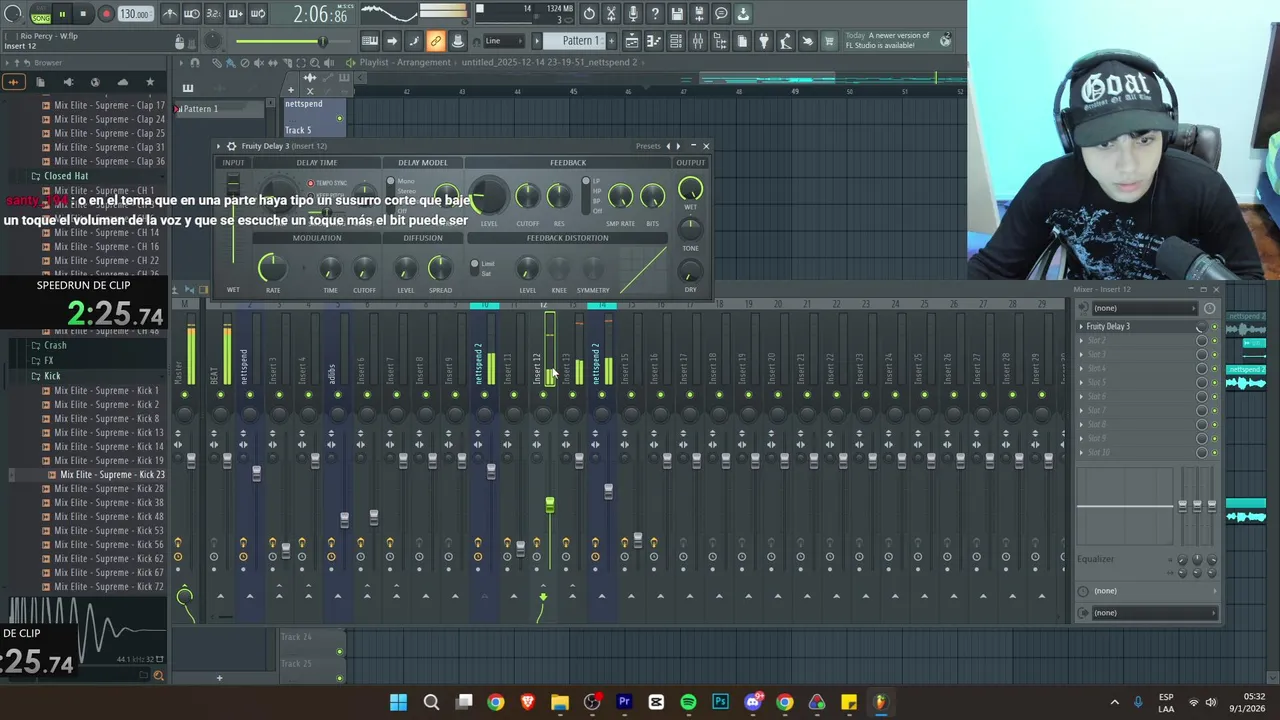The image size is (1280, 720).
Task: Open the news chat bubble icon
Action: coord(721,14)
